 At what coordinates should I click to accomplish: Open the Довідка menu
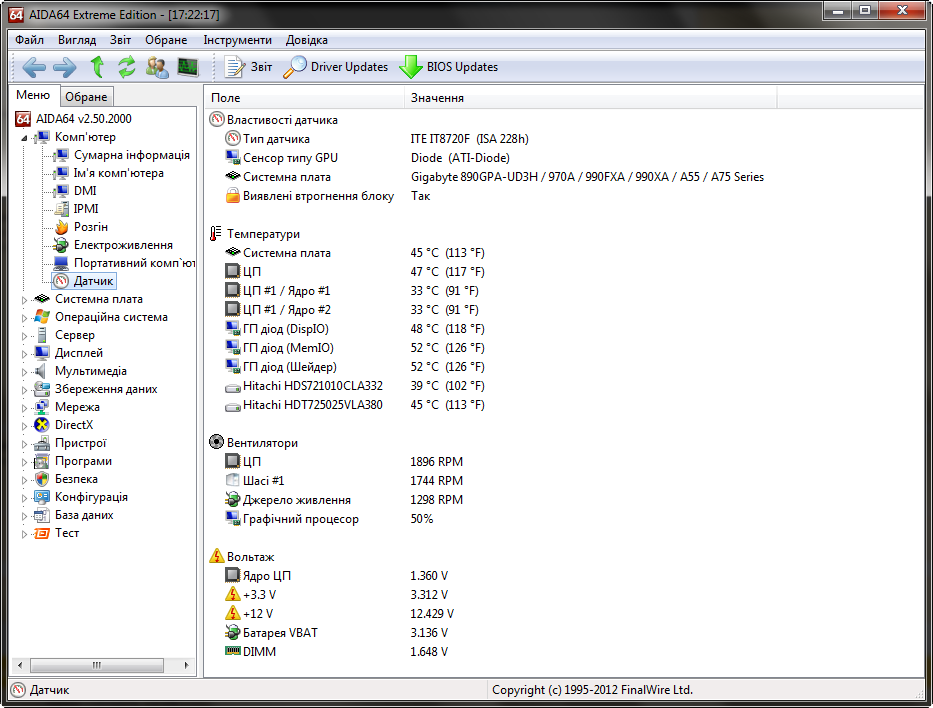pos(306,40)
